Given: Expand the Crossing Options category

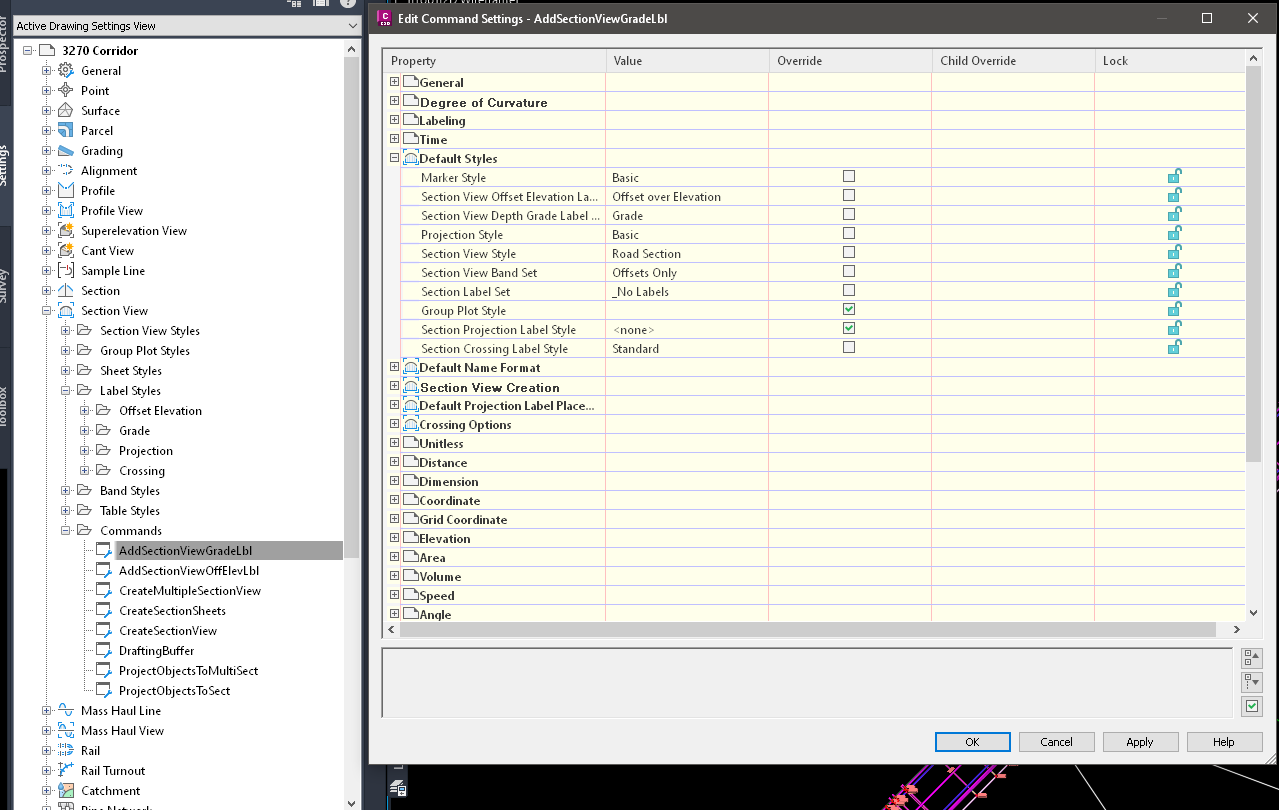Looking at the screenshot, I should coord(393,424).
